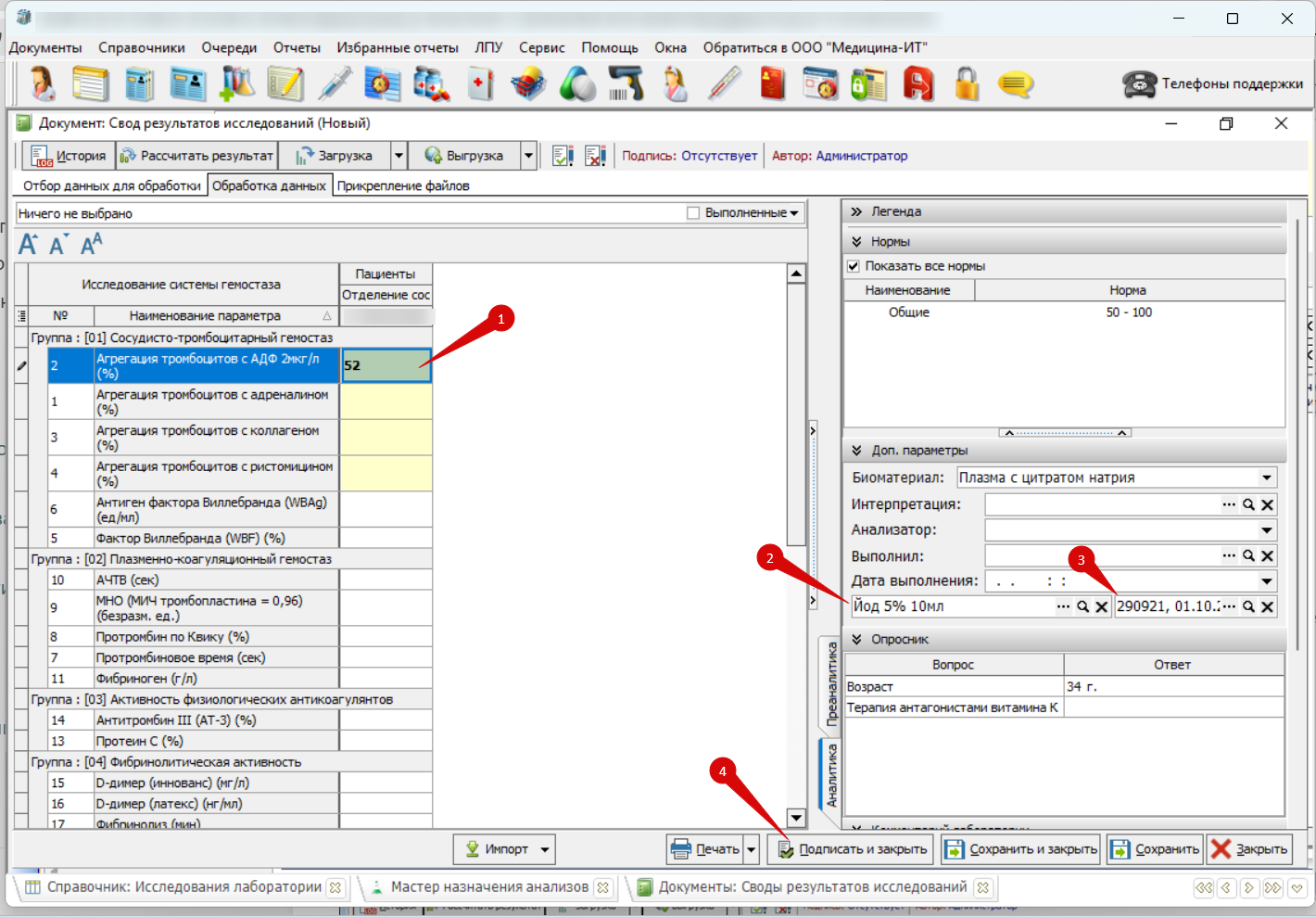The width and height of the screenshot is (1316, 917).
Task: Click Сохранить и закрыть button
Action: click(x=1020, y=849)
